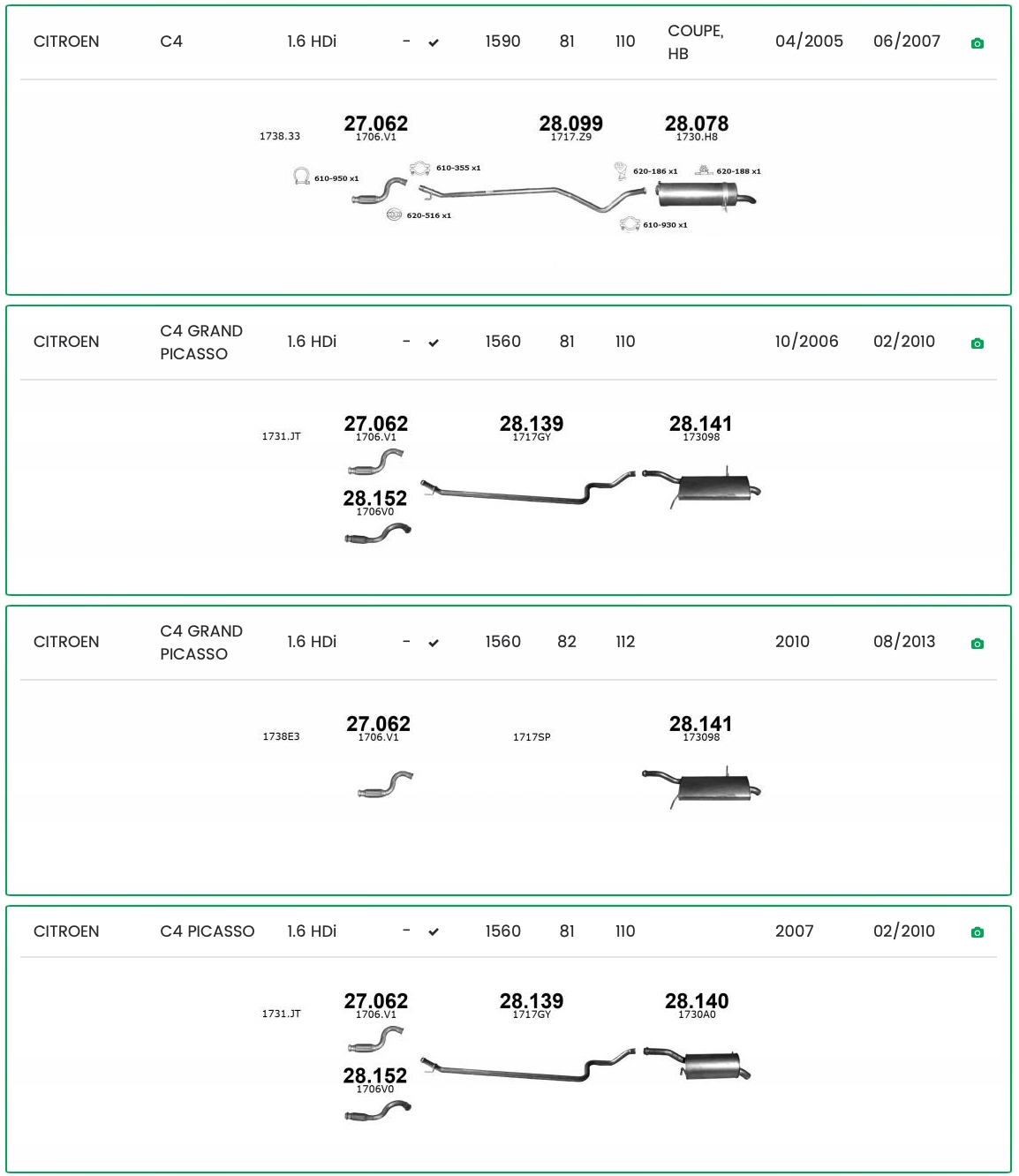Select part 28.152 in C4 Grand Picasso
This screenshot has width=1019, height=1176.
click(375, 499)
